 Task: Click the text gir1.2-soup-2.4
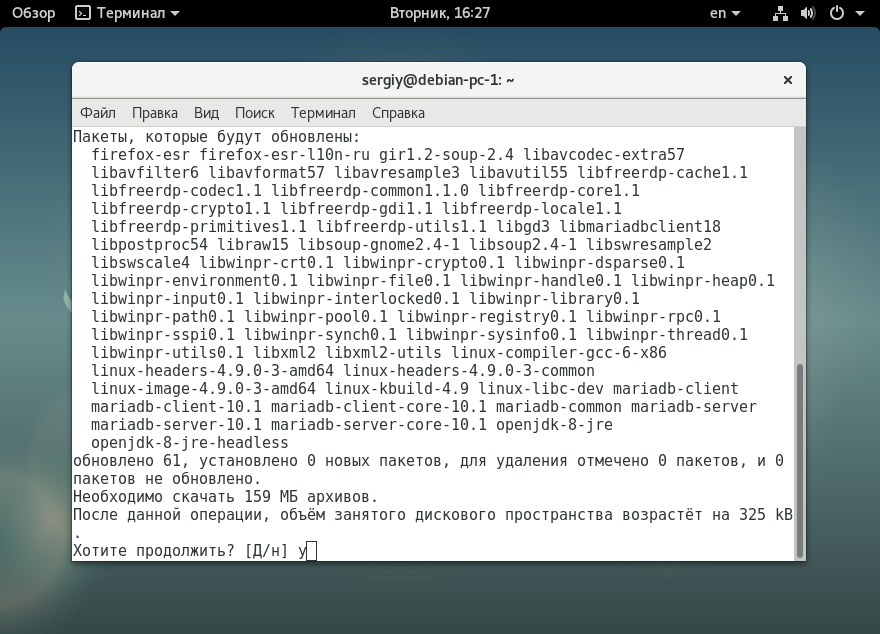pyautogui.click(x=446, y=155)
